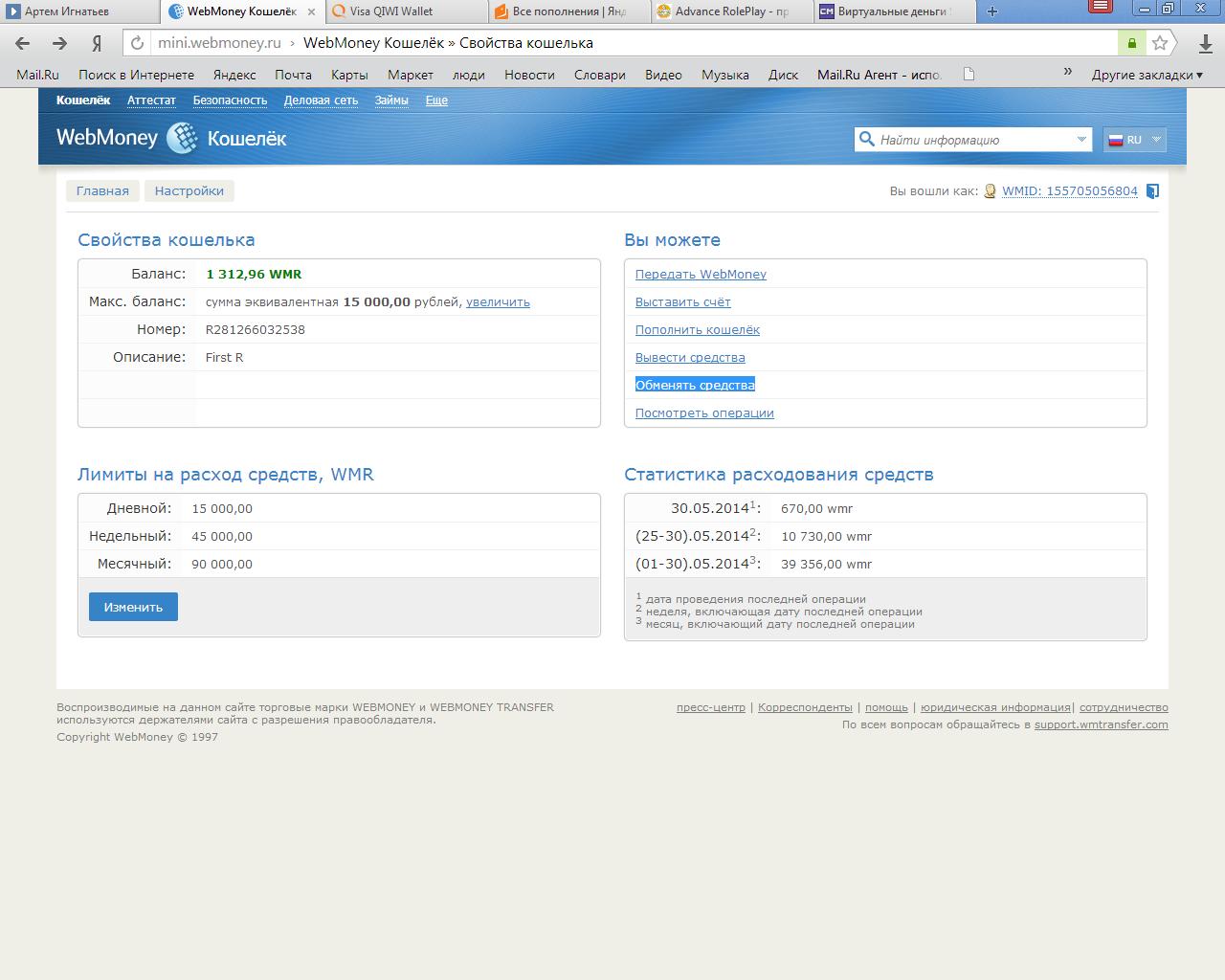This screenshot has width=1225, height=980.
Task: Open the Деловая сеть menu item
Action: tap(321, 100)
